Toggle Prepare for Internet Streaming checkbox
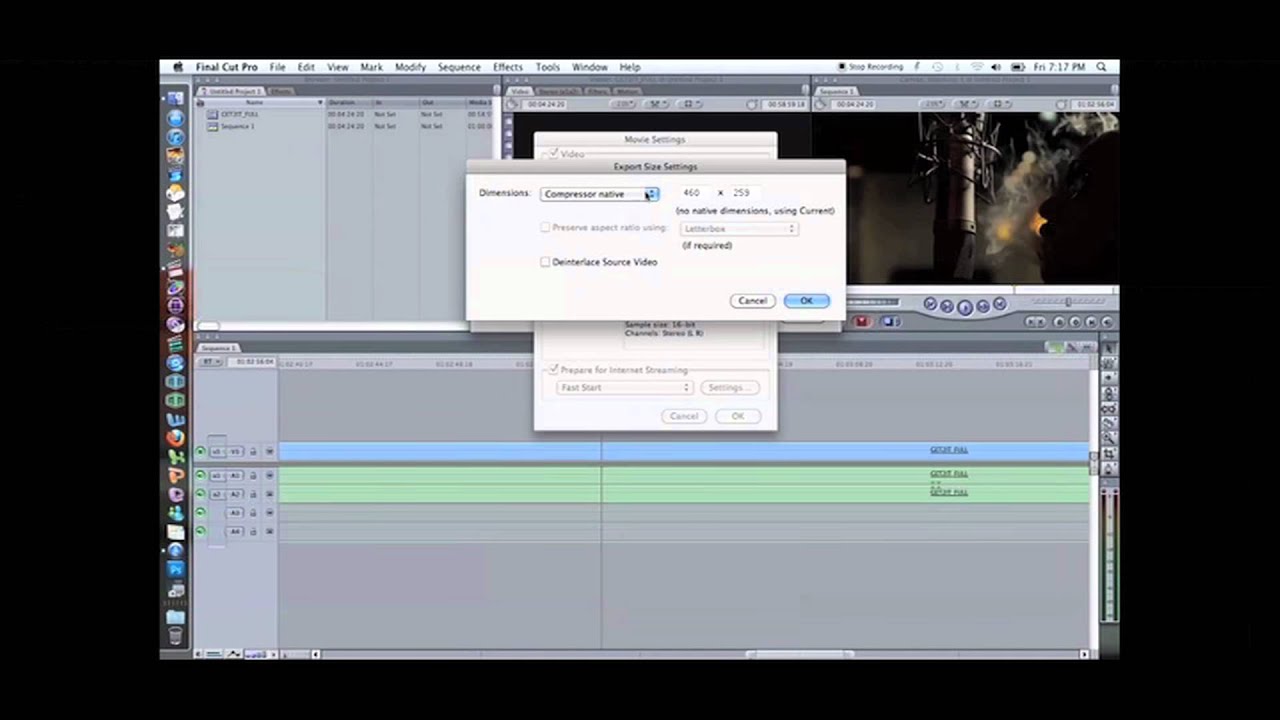This screenshot has height=720, width=1280. click(554, 370)
